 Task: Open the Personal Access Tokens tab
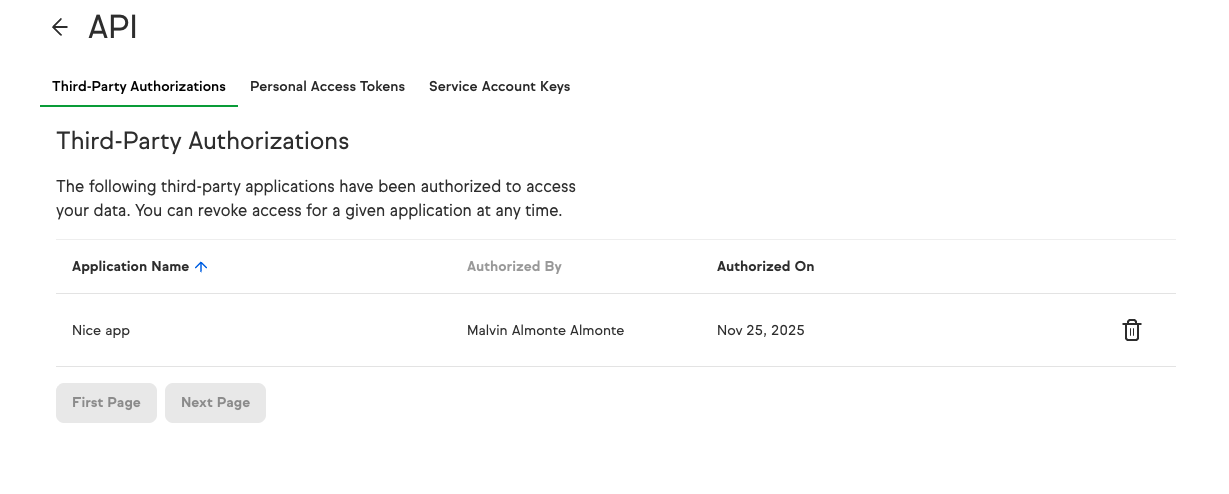tap(327, 87)
